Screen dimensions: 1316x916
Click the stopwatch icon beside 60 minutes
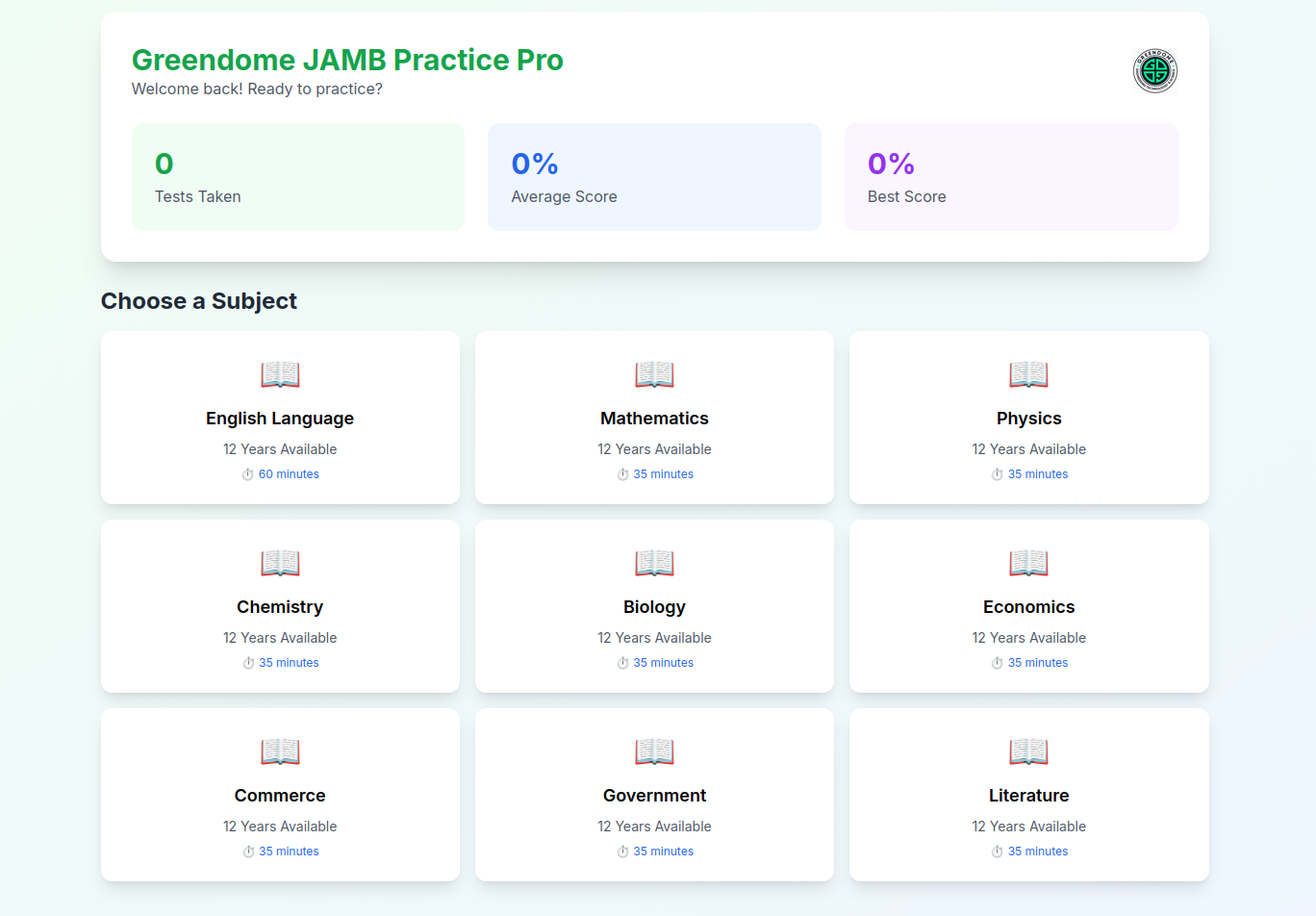[x=247, y=474]
